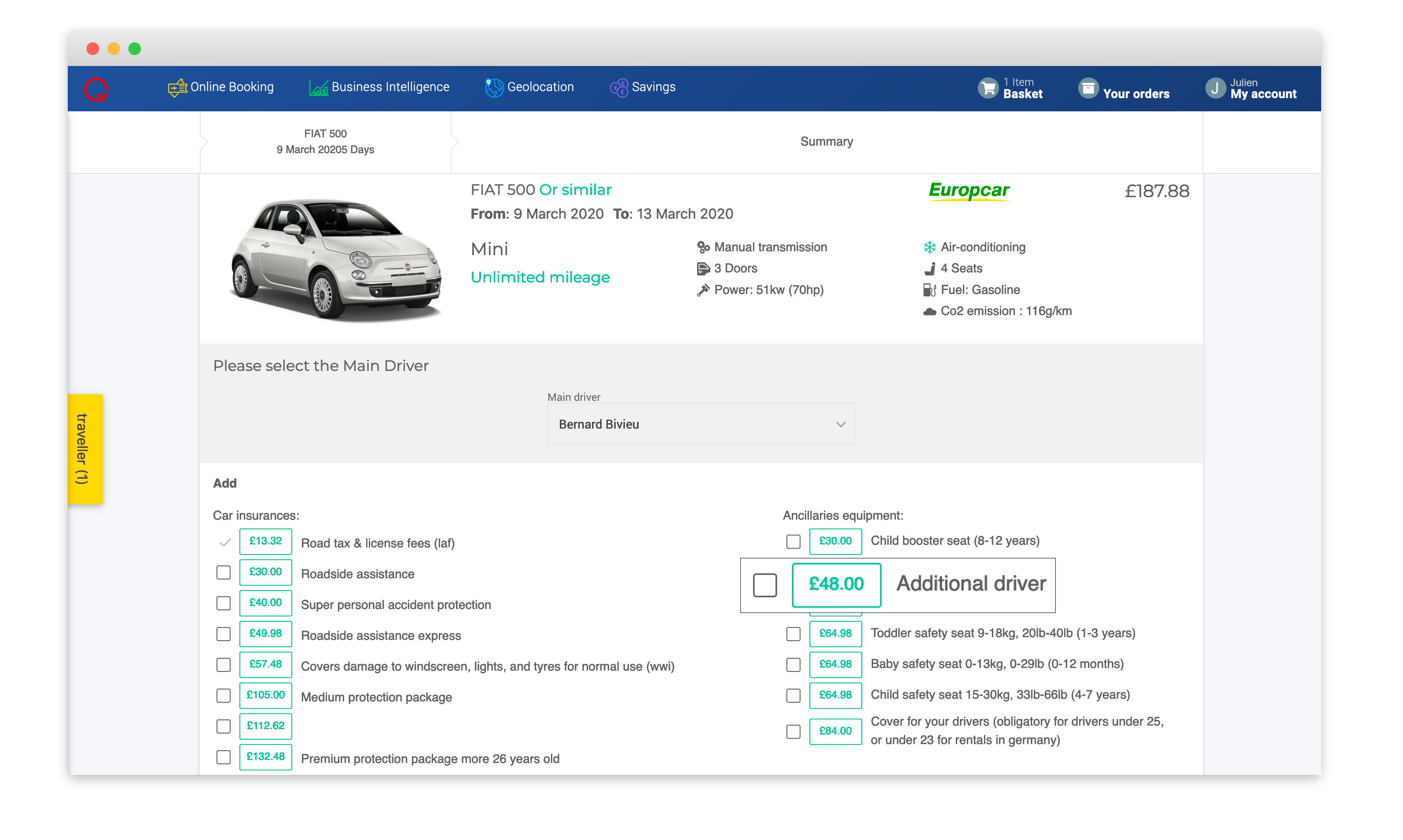This screenshot has width=1403, height=840.
Task: Open the Main driver dropdown
Action: tap(701, 424)
